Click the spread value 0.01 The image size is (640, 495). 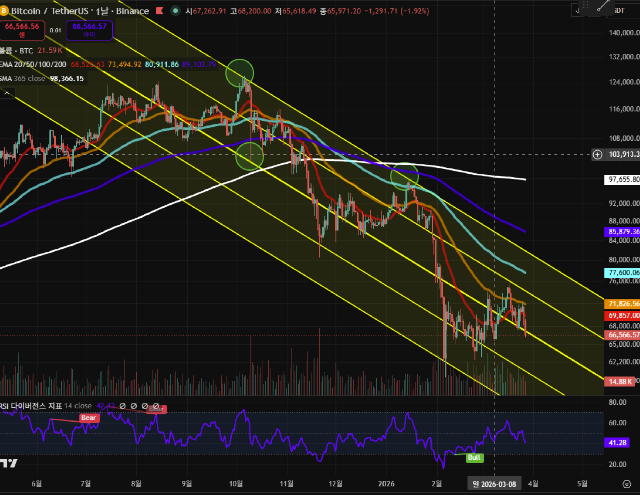tap(56, 30)
